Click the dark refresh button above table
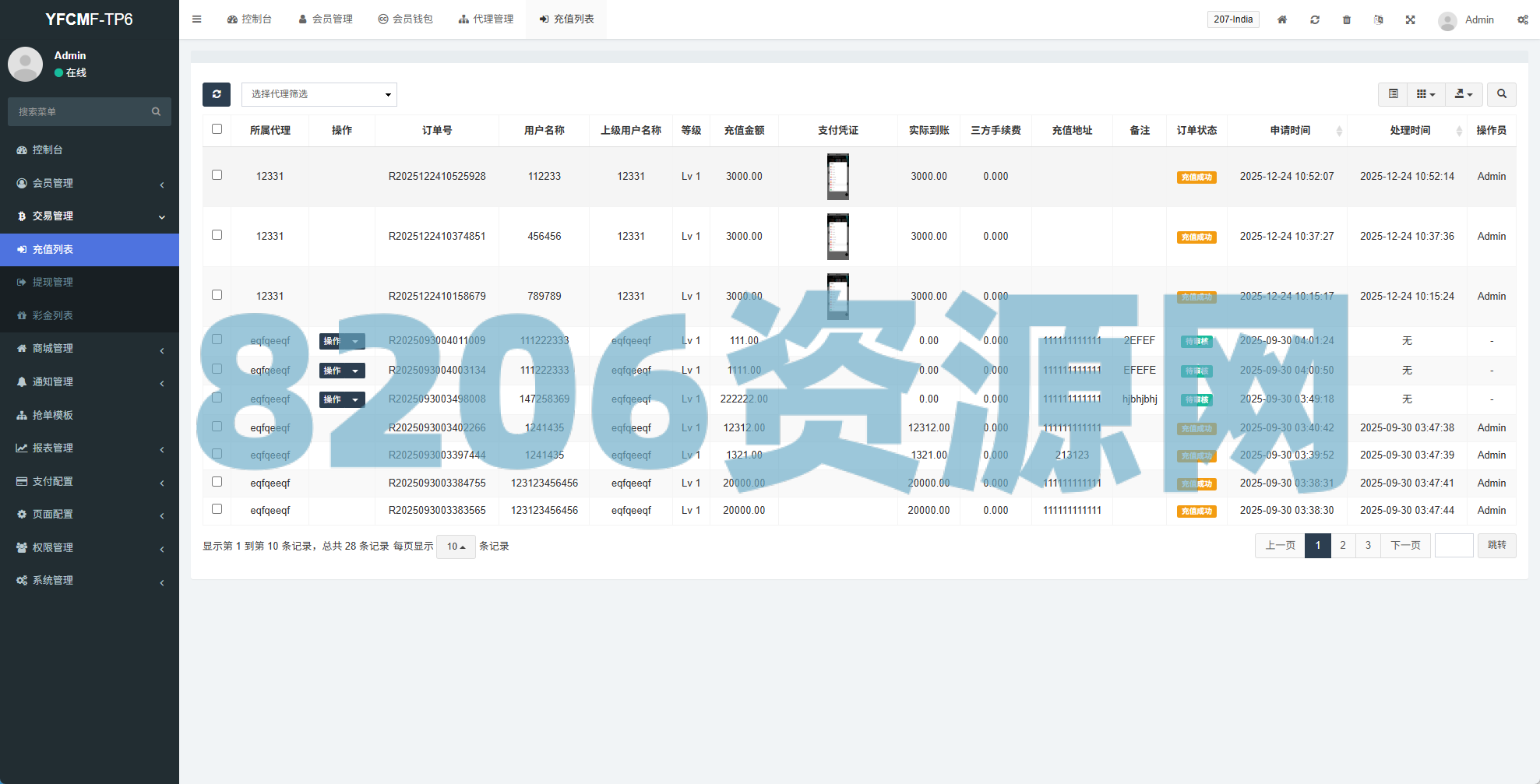 coord(217,94)
